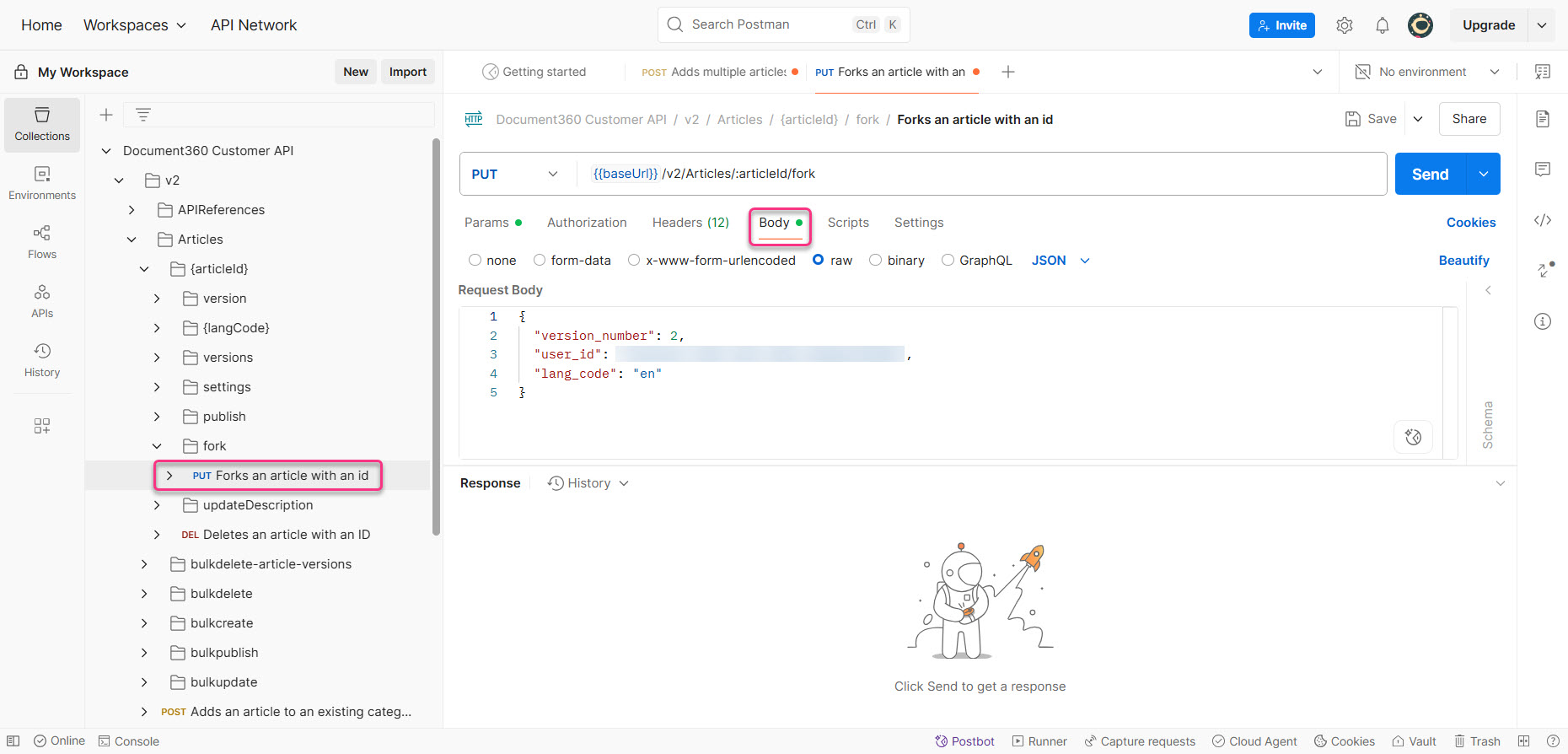Open Postbot in the status bar
The width and height of the screenshot is (1568, 754).
click(x=964, y=741)
